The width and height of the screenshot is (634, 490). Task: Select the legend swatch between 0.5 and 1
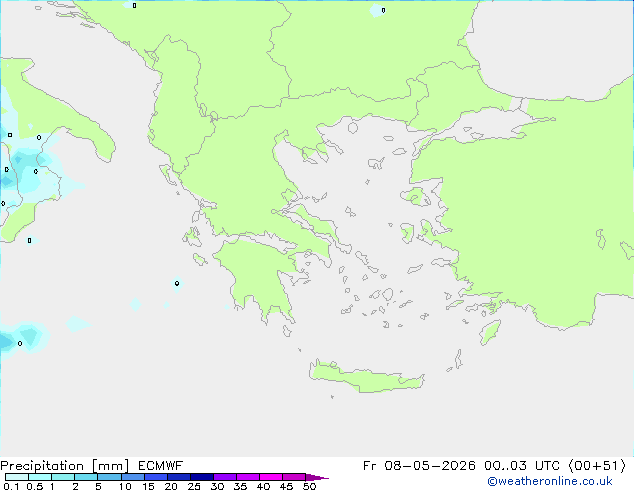[40, 477]
